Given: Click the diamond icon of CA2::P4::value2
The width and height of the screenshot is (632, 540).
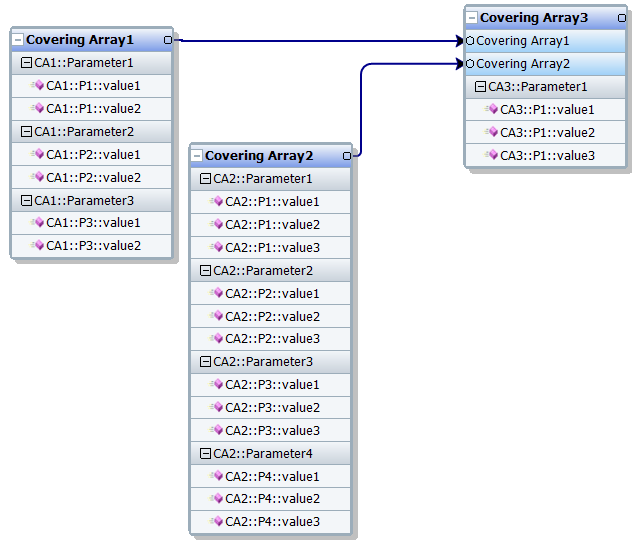Looking at the screenshot, I should pyautogui.click(x=217, y=498).
